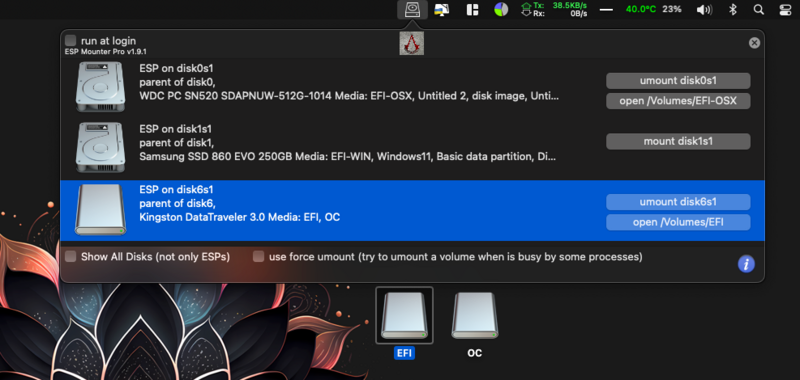Click the pie chart icon in menu bar
The image size is (800, 380).
pos(502,9)
